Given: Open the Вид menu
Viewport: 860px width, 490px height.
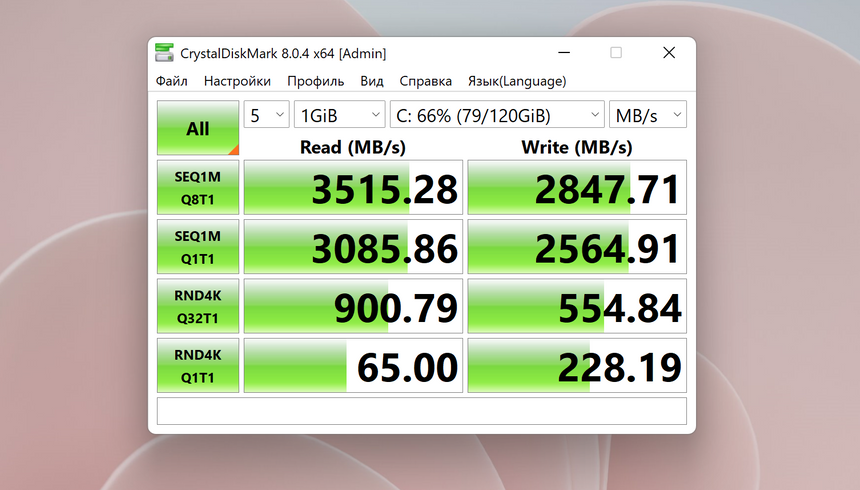Looking at the screenshot, I should pos(372,81).
